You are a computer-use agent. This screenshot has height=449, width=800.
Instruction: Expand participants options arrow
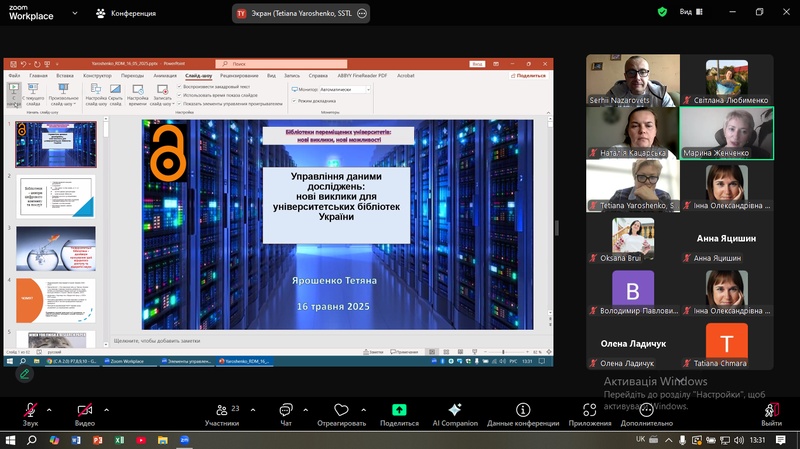click(253, 409)
